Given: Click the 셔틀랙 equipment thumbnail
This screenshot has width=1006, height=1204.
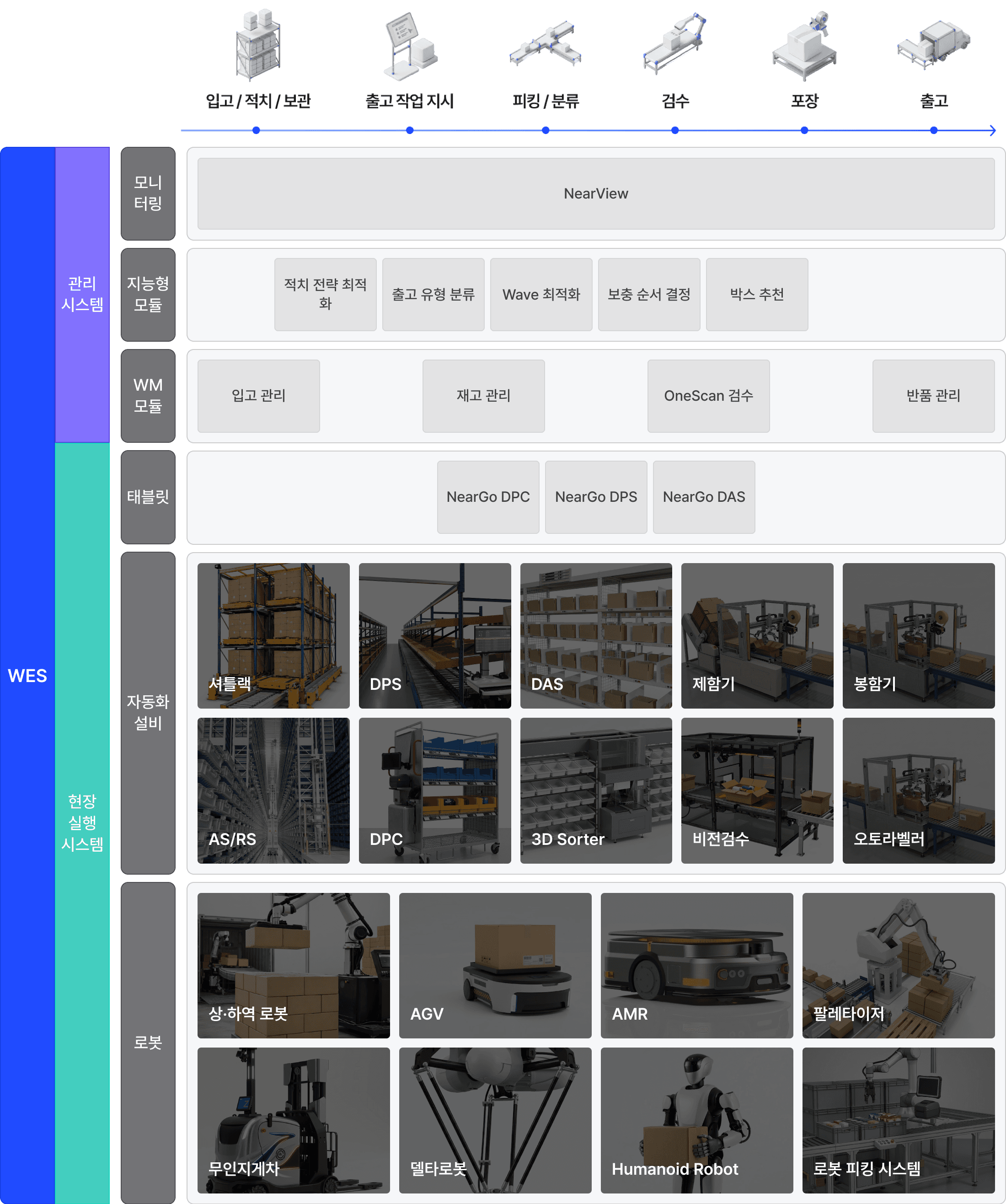Looking at the screenshot, I should pos(273,635).
